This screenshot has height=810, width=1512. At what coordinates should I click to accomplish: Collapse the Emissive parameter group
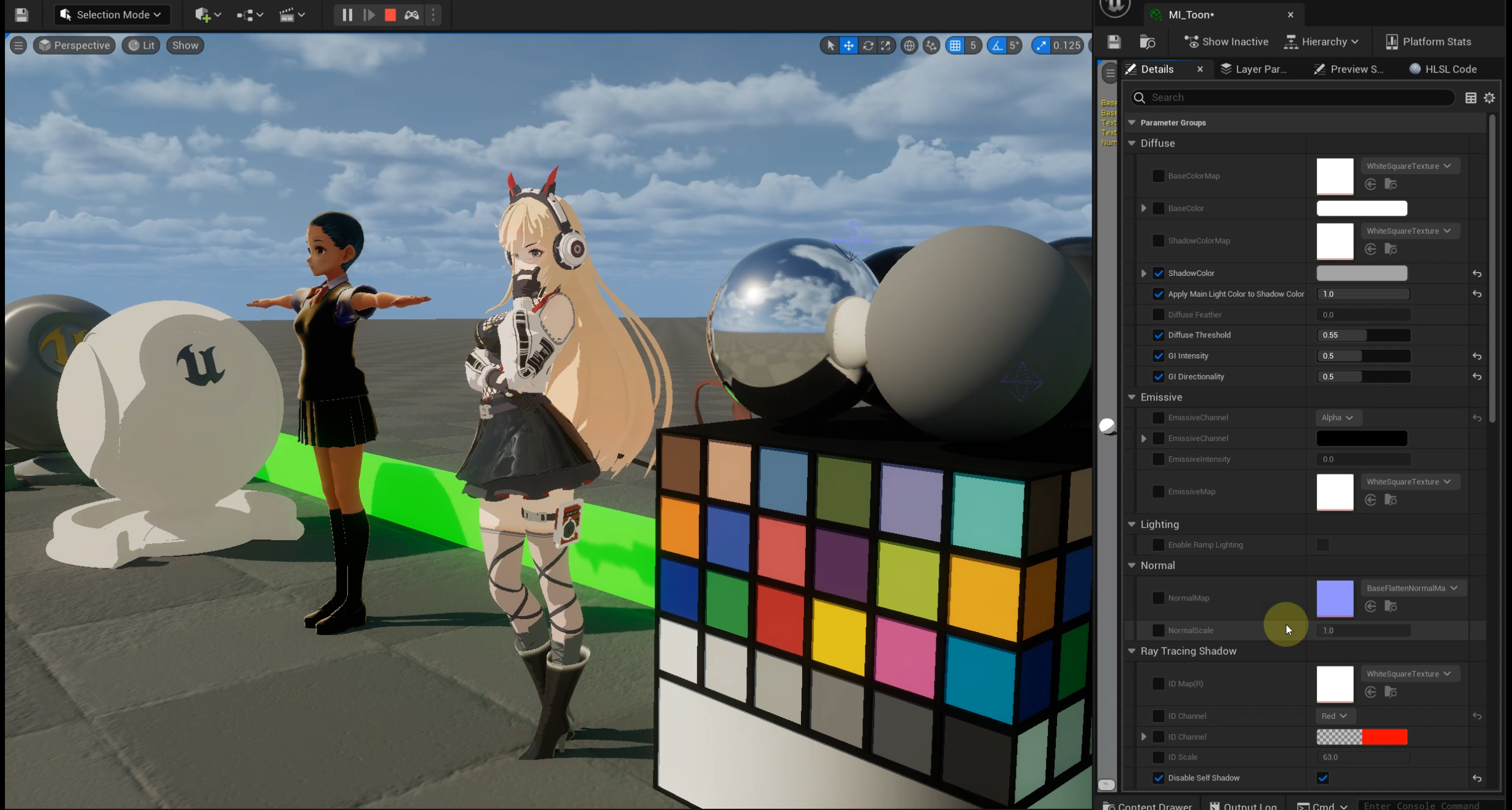(x=1132, y=397)
